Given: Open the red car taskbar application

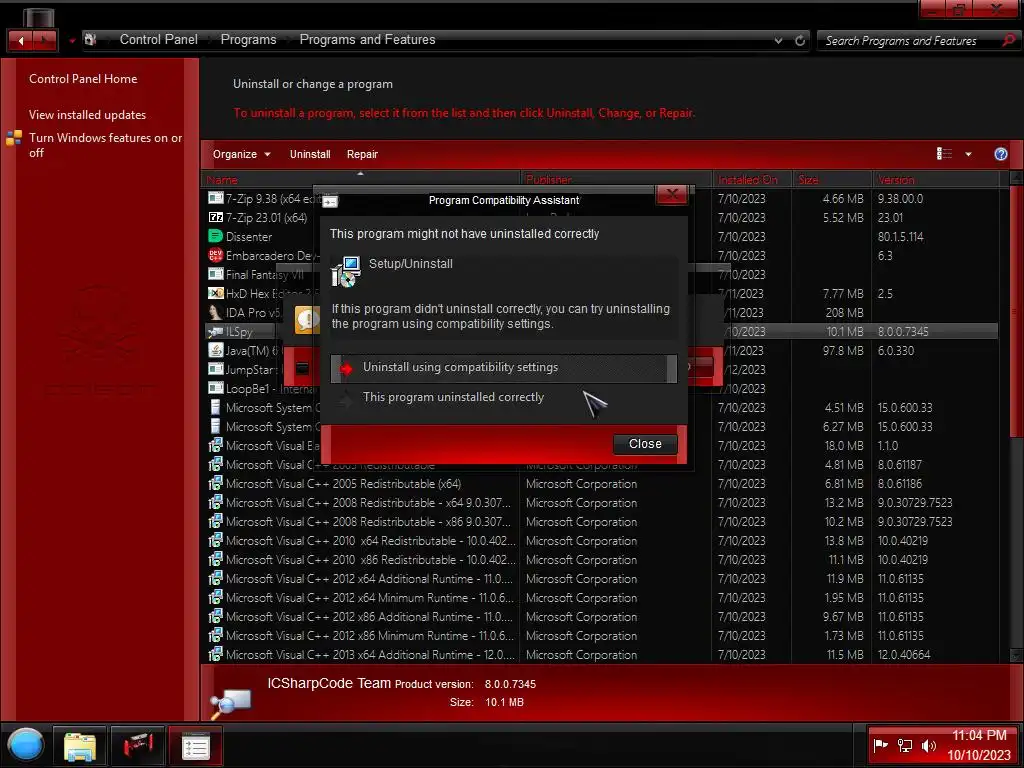Looking at the screenshot, I should 137,746.
